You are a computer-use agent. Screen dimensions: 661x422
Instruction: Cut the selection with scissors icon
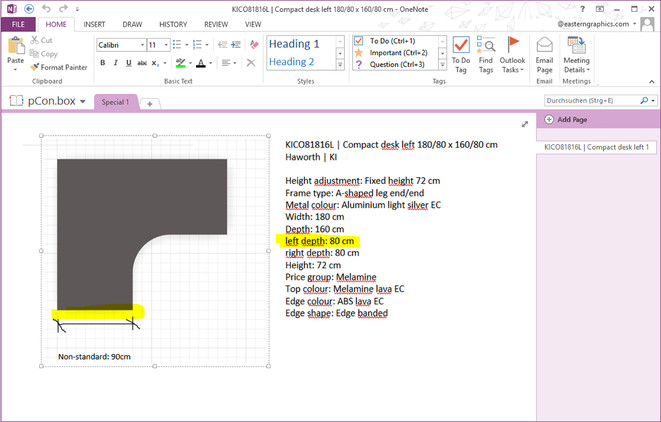tap(34, 40)
